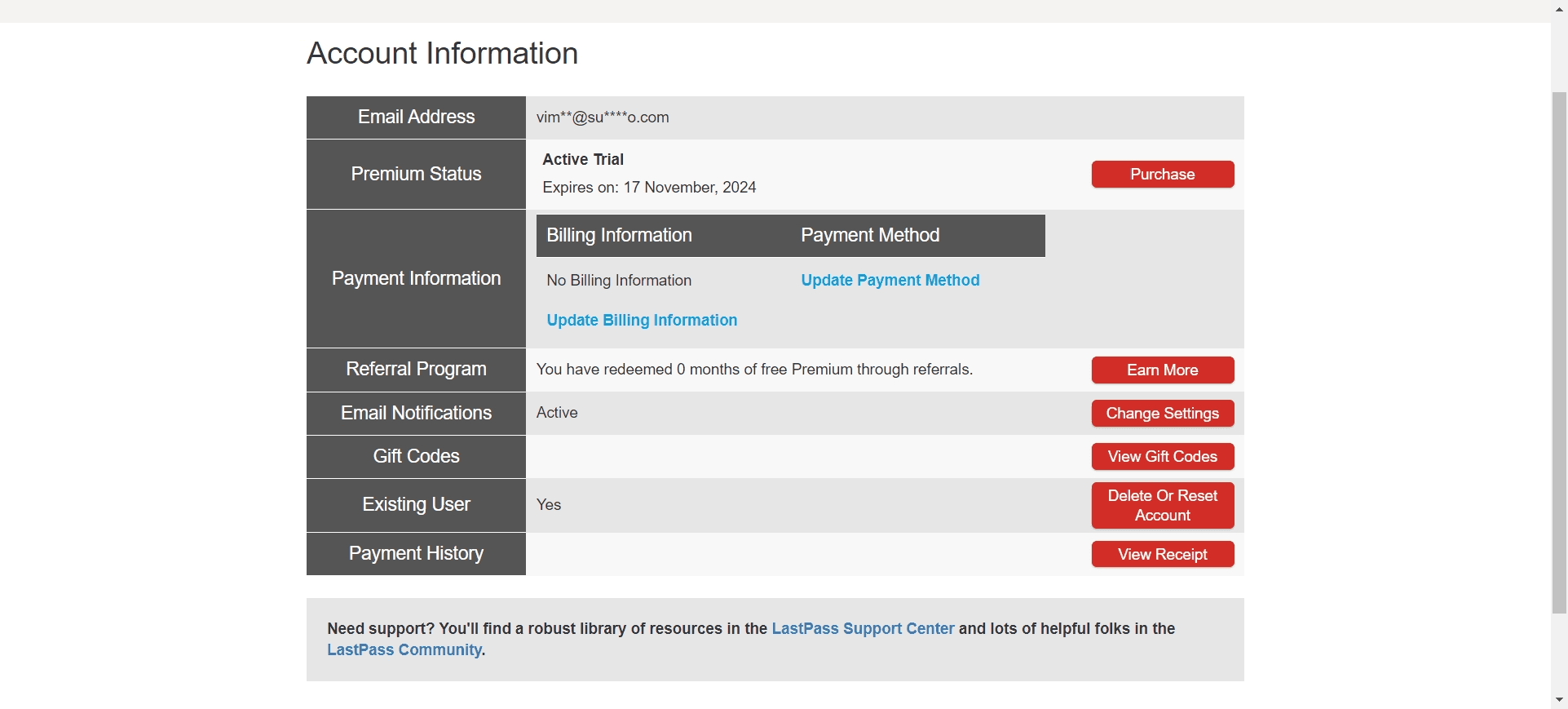Open View Gift Codes
This screenshot has width=1568, height=709.
(x=1162, y=457)
